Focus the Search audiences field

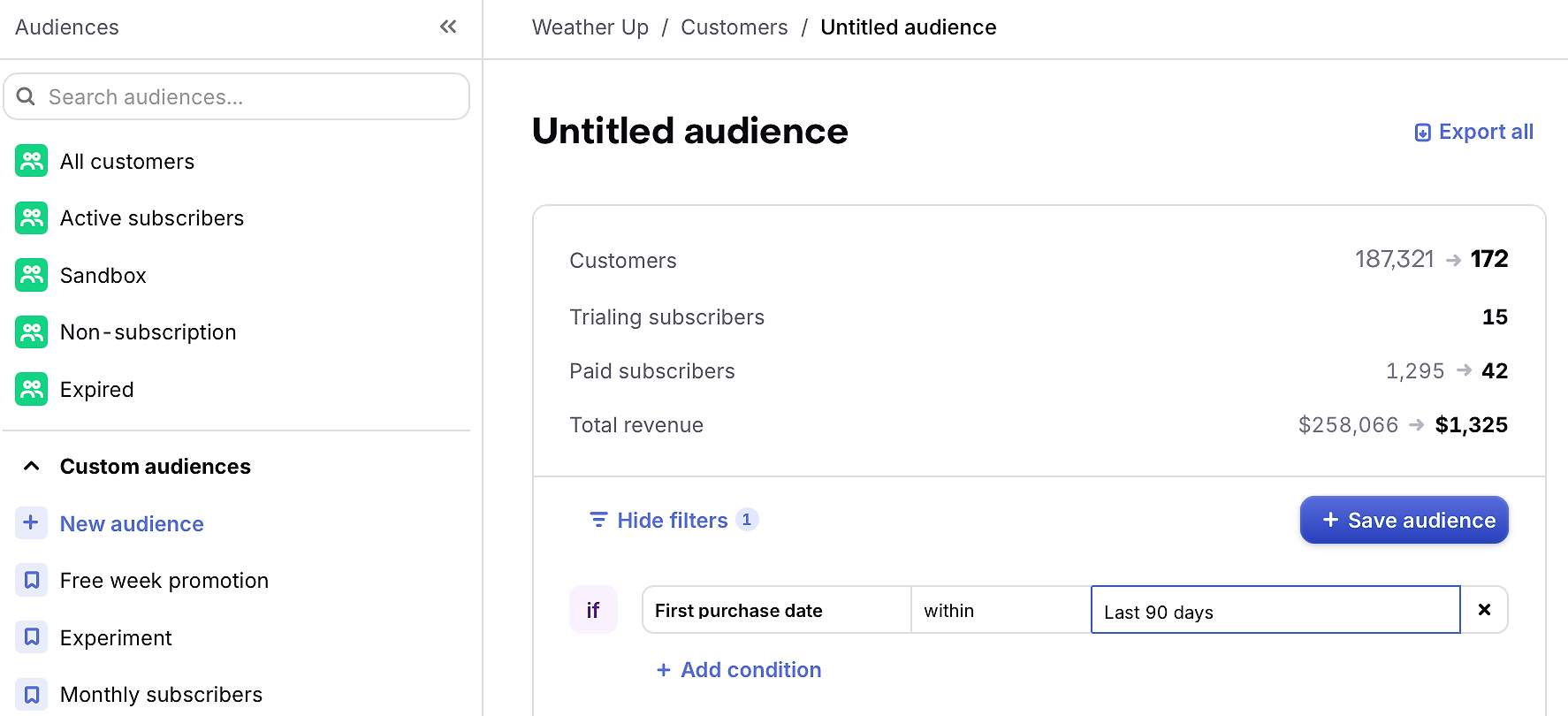coord(237,96)
